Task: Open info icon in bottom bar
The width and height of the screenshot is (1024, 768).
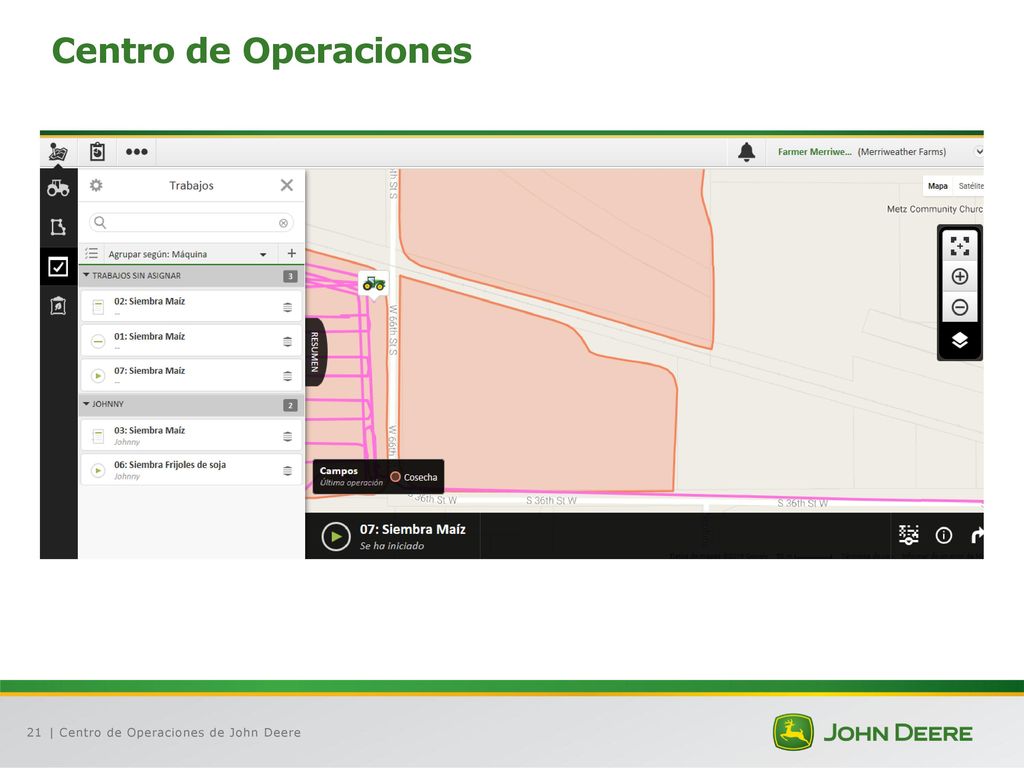Action: [944, 536]
